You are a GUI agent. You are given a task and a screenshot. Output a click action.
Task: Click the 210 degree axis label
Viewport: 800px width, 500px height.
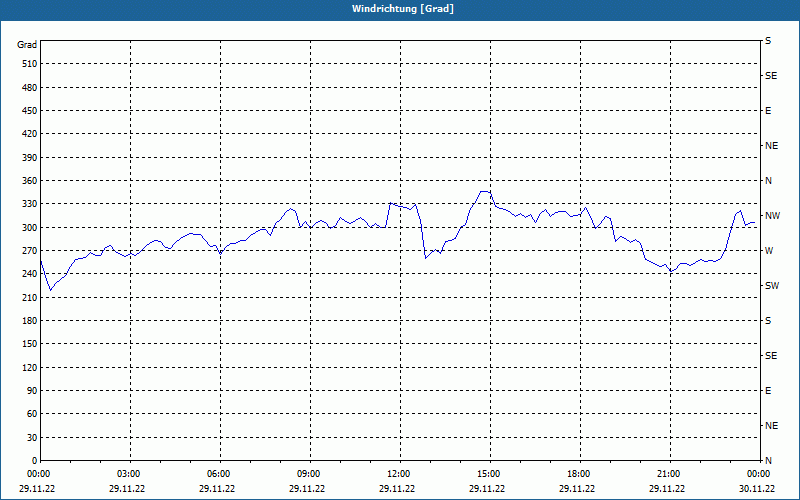30,297
